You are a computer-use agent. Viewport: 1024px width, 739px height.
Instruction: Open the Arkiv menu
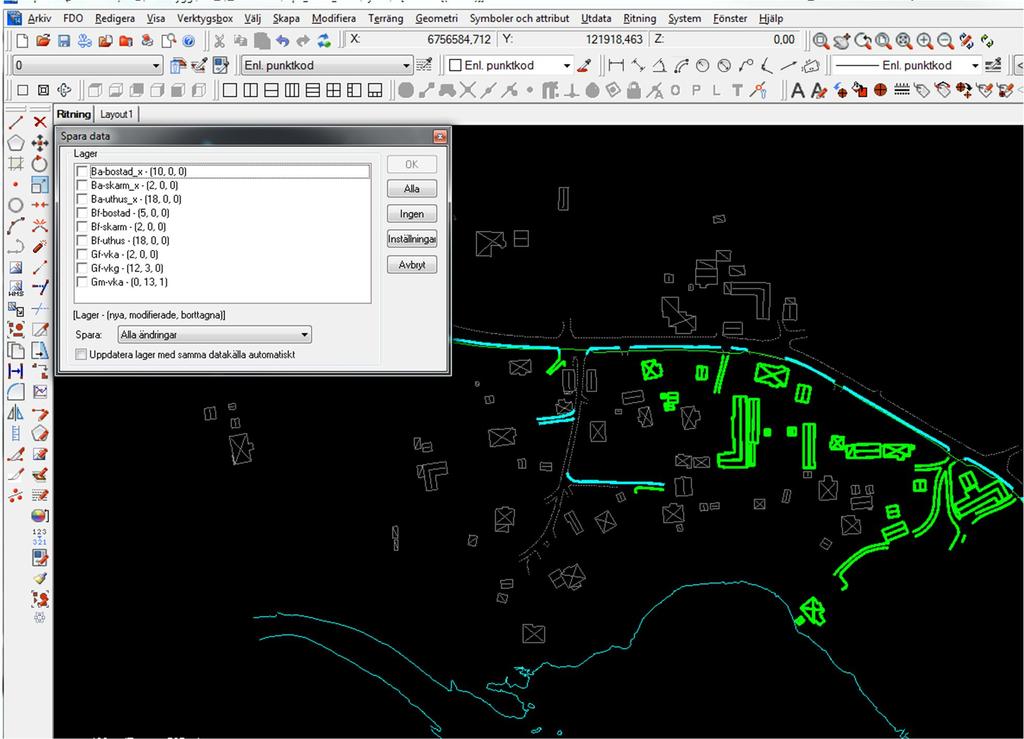tap(39, 18)
